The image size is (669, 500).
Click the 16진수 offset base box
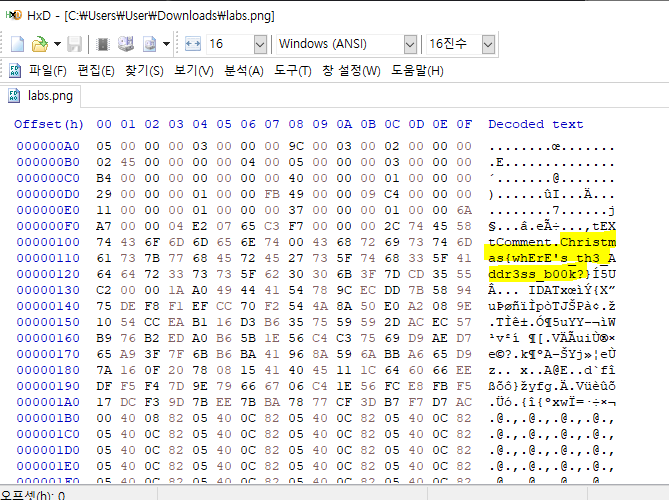[x=454, y=44]
